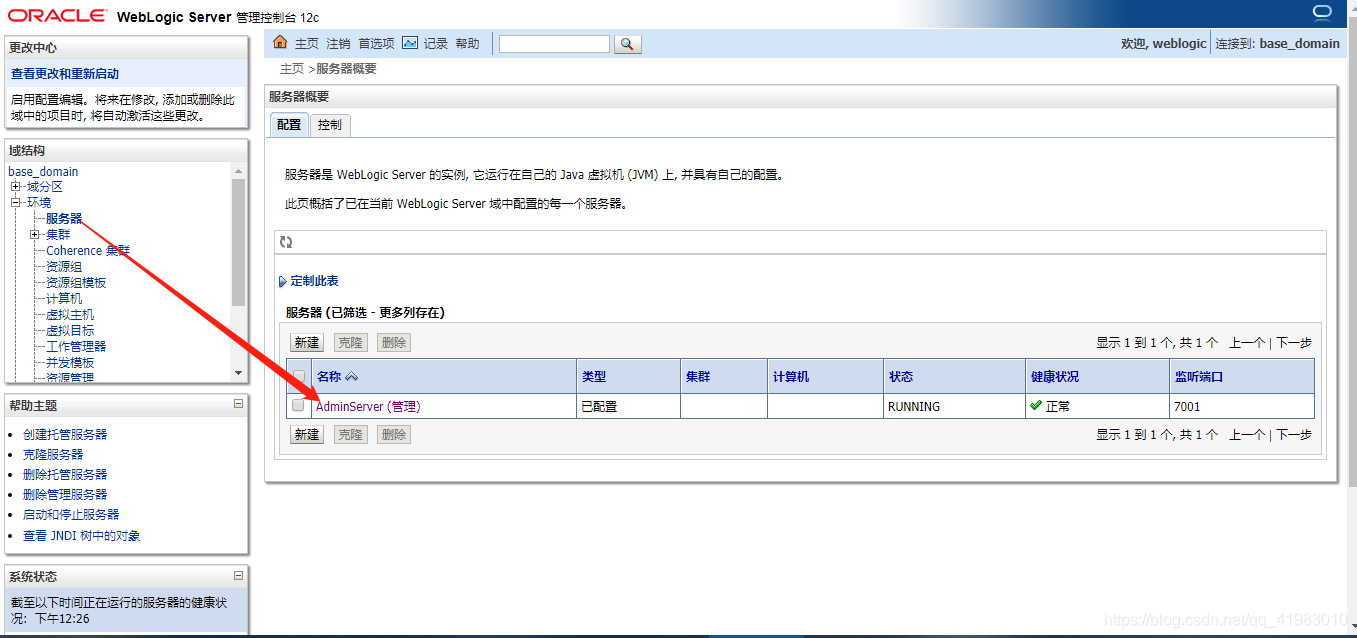1357x638 pixels.
Task: Click the record chart icon
Action: 410,43
